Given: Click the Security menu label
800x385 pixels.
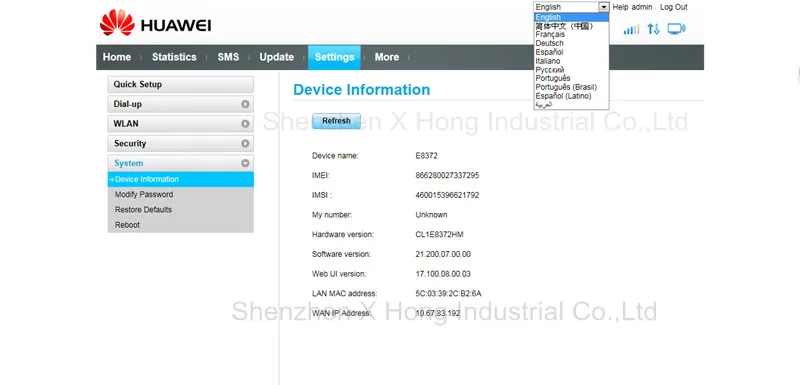Looking at the screenshot, I should pos(130,144).
